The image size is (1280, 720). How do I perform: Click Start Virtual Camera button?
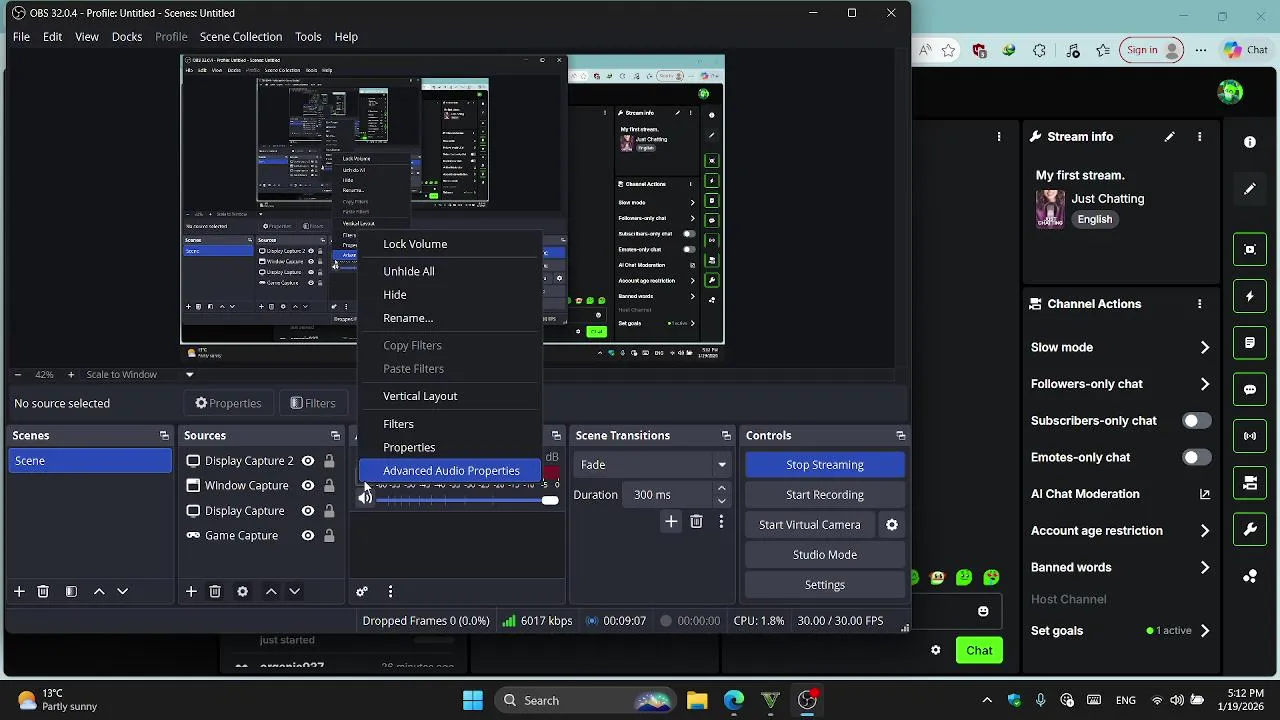[x=810, y=525]
